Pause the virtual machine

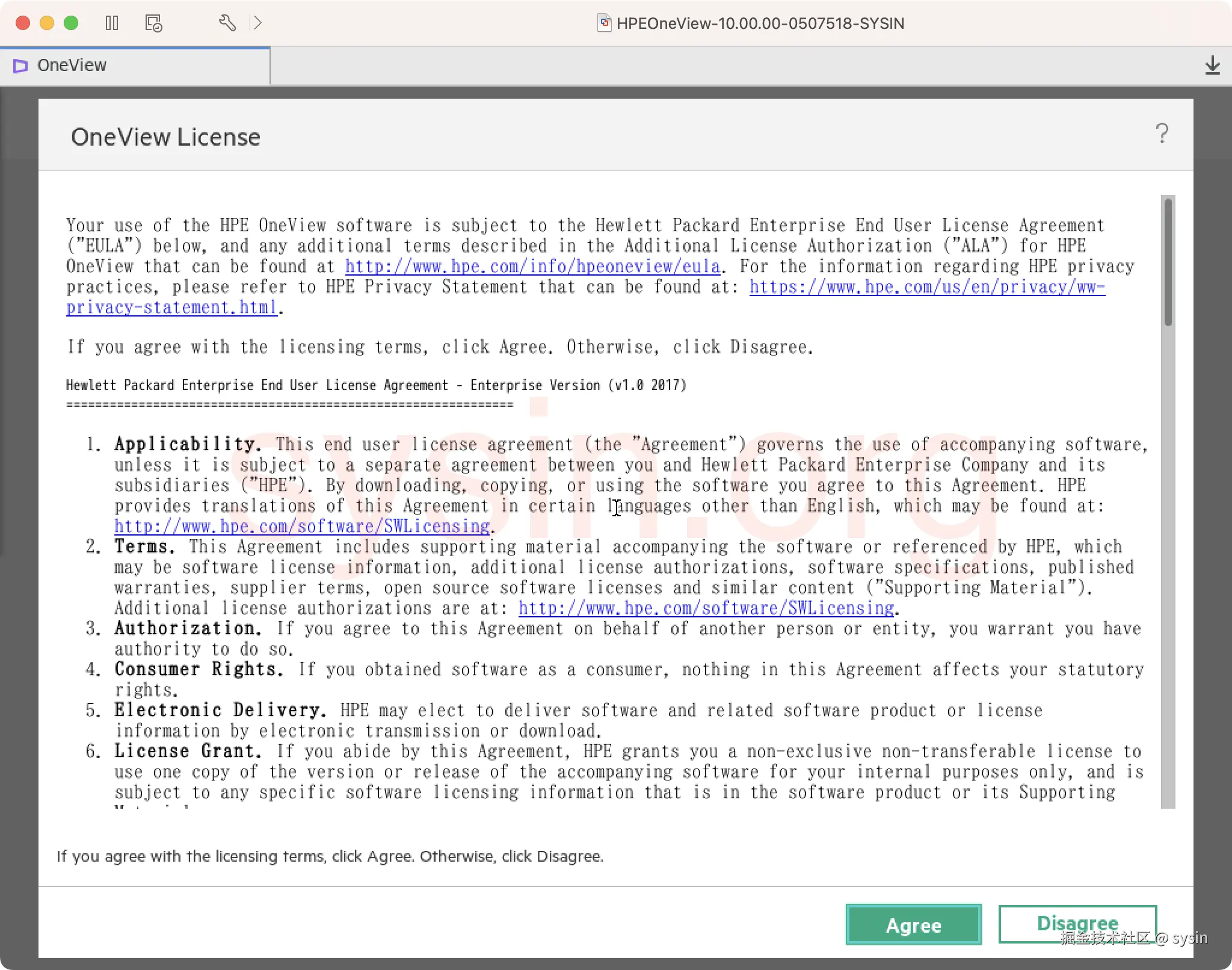point(112,23)
